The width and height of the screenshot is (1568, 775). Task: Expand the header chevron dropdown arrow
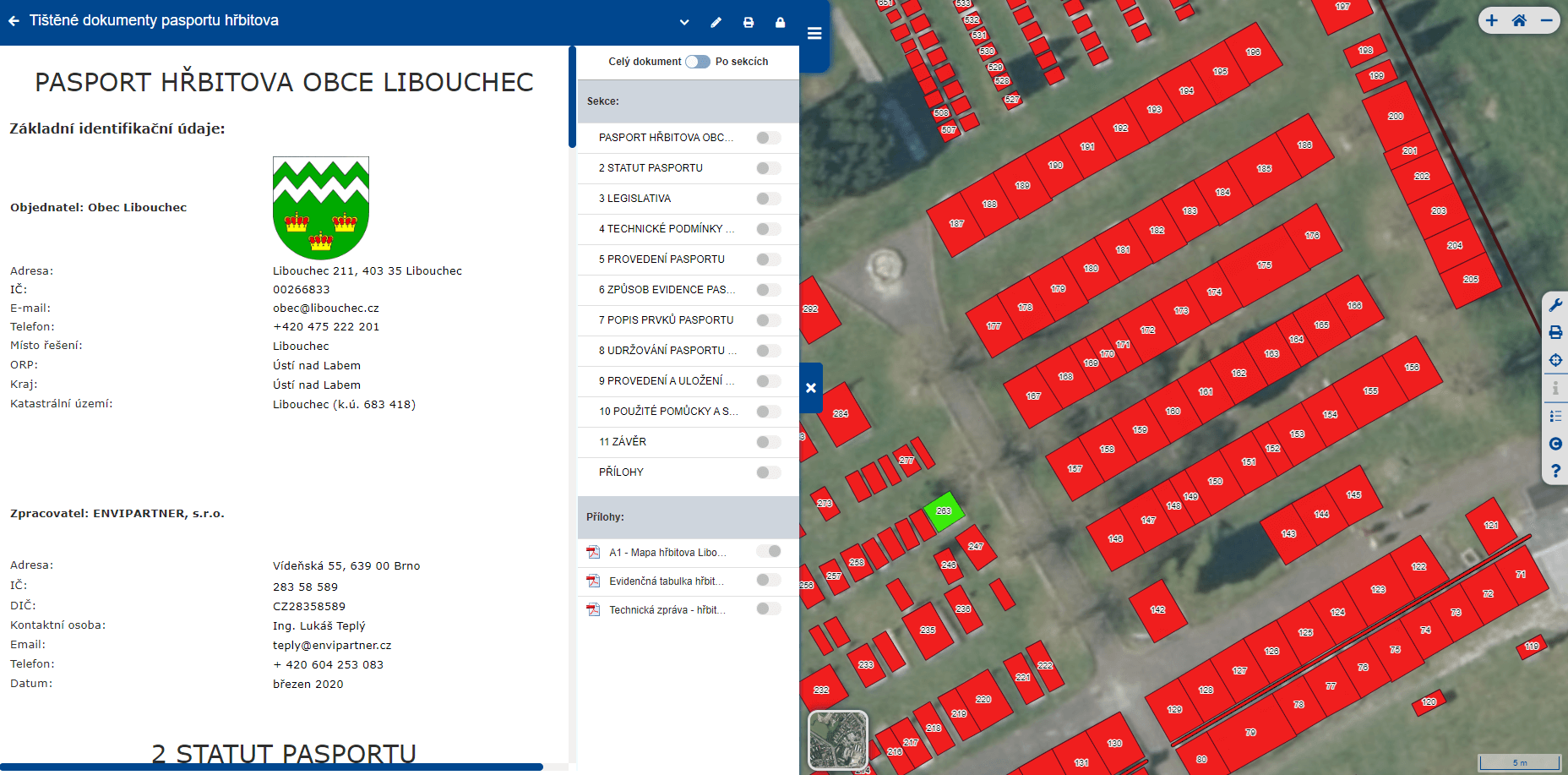[684, 23]
